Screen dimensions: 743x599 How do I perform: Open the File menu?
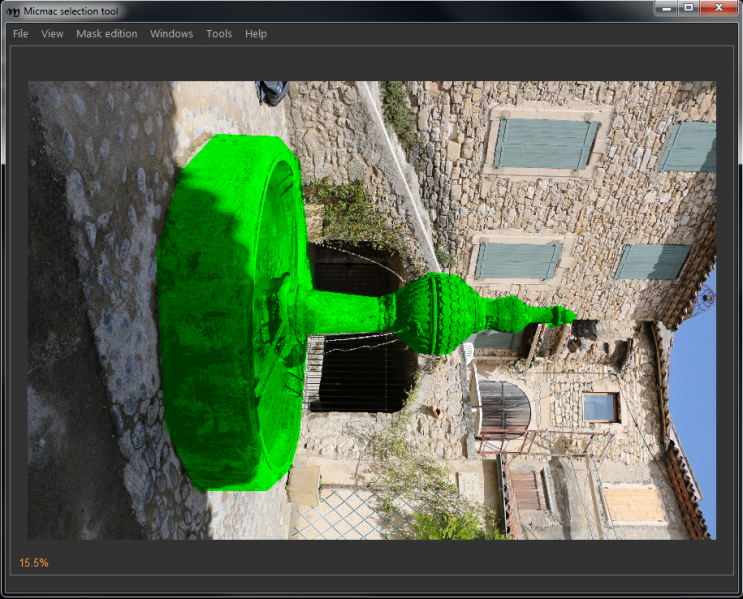[20, 34]
